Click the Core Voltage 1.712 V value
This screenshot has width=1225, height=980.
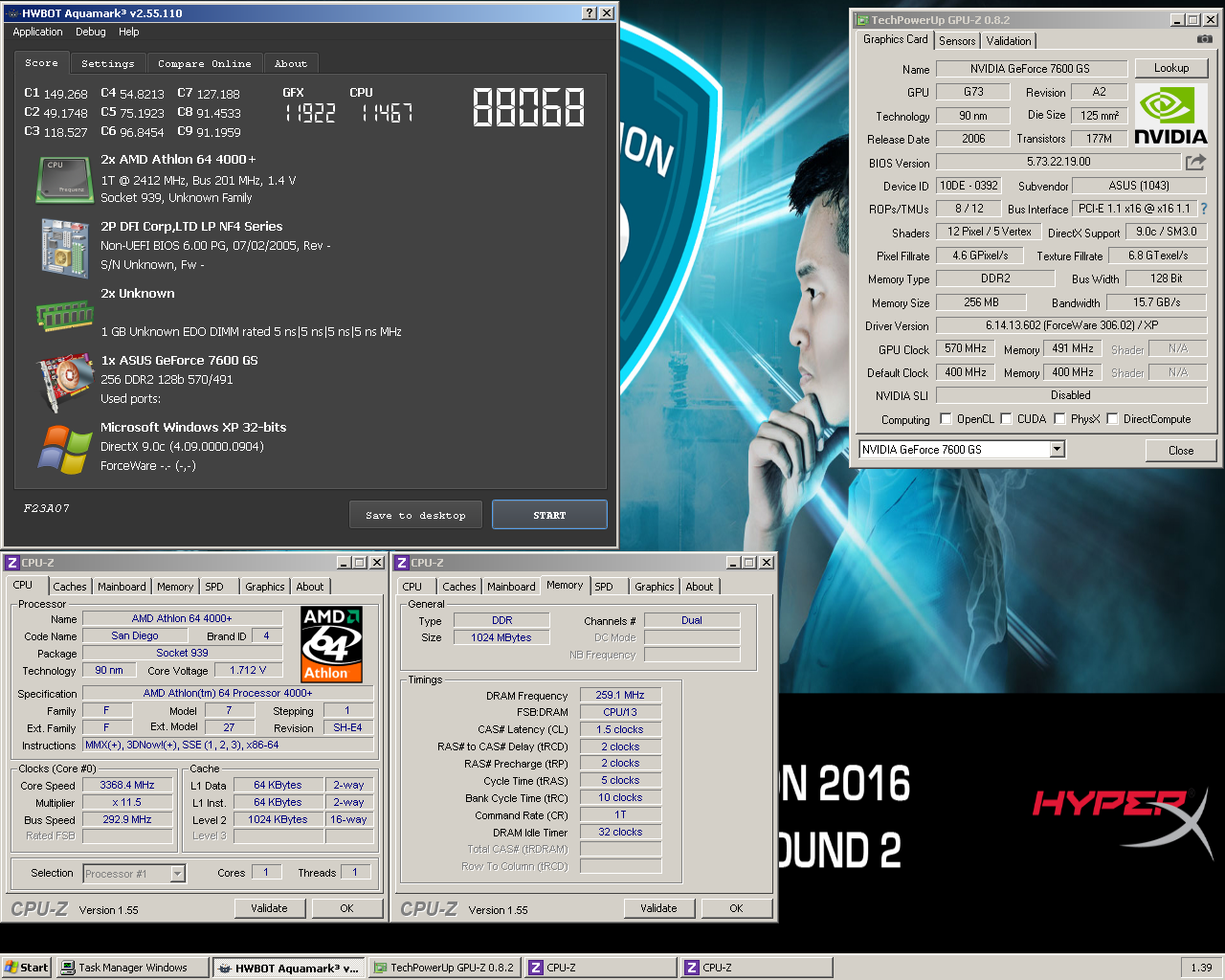coord(248,670)
